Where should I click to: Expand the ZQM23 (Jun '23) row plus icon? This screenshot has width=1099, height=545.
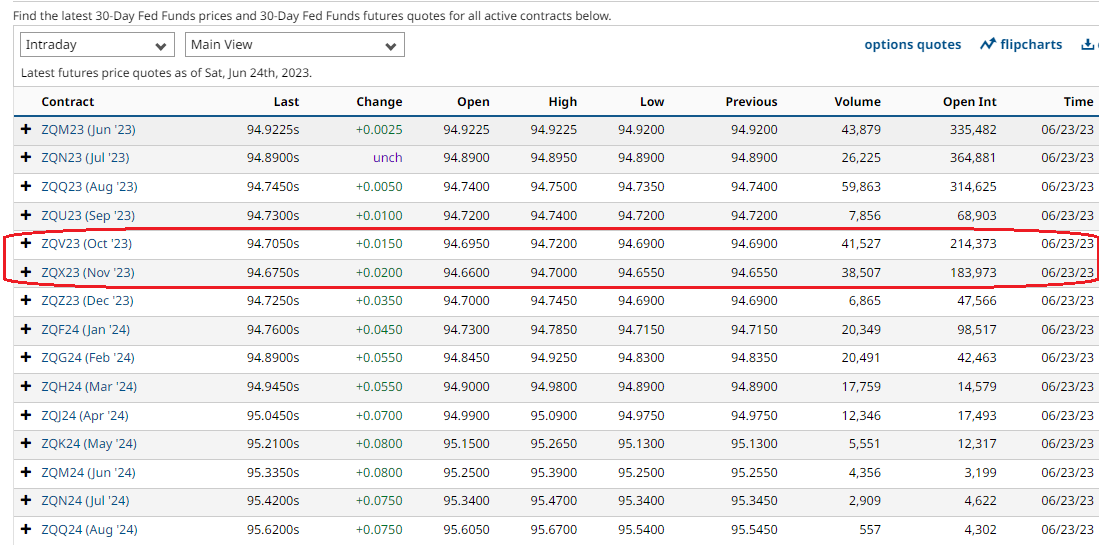click(x=26, y=129)
